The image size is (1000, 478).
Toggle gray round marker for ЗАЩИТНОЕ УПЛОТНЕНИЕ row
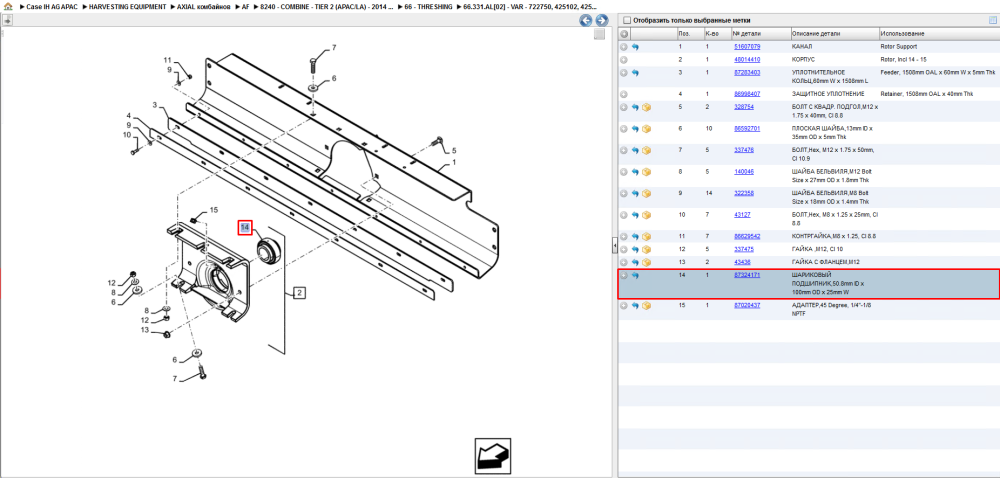(x=624, y=94)
